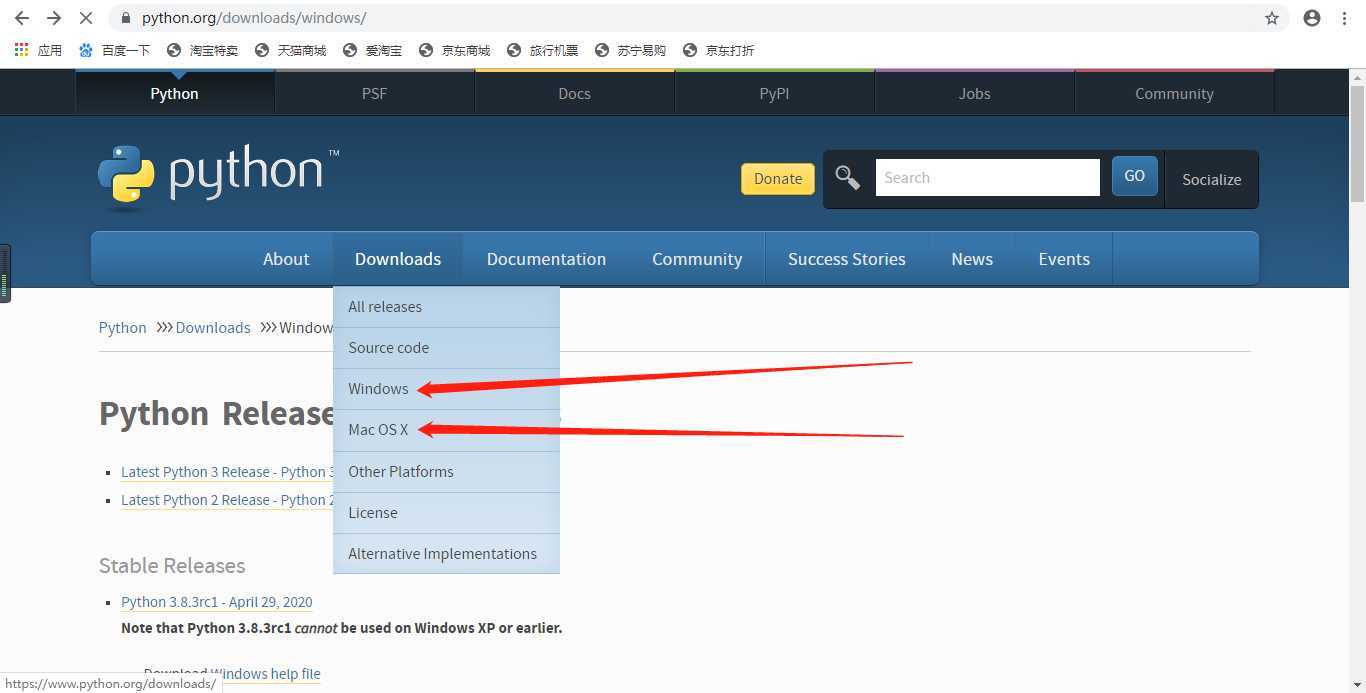Open the 京东打折 bookmark

(718, 50)
